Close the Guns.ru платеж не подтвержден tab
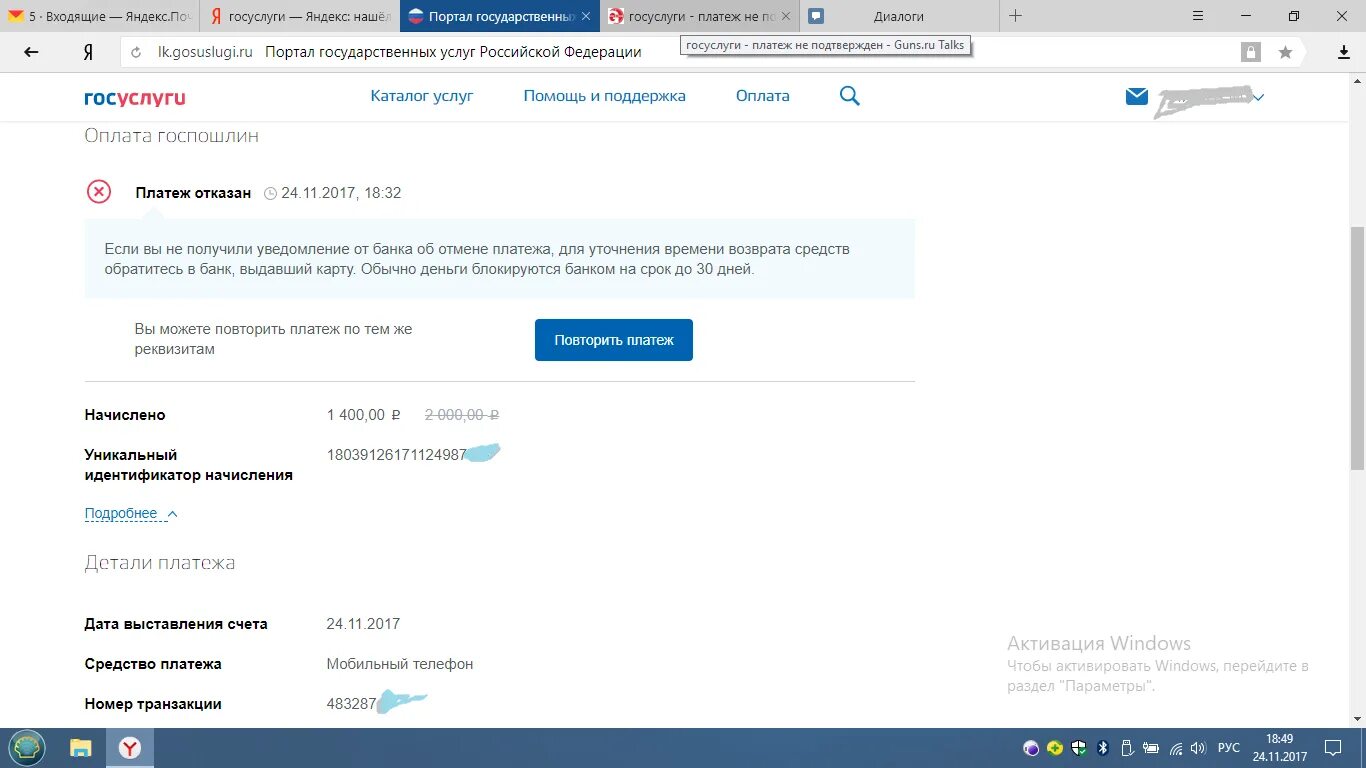This screenshot has width=1366, height=768. point(785,16)
